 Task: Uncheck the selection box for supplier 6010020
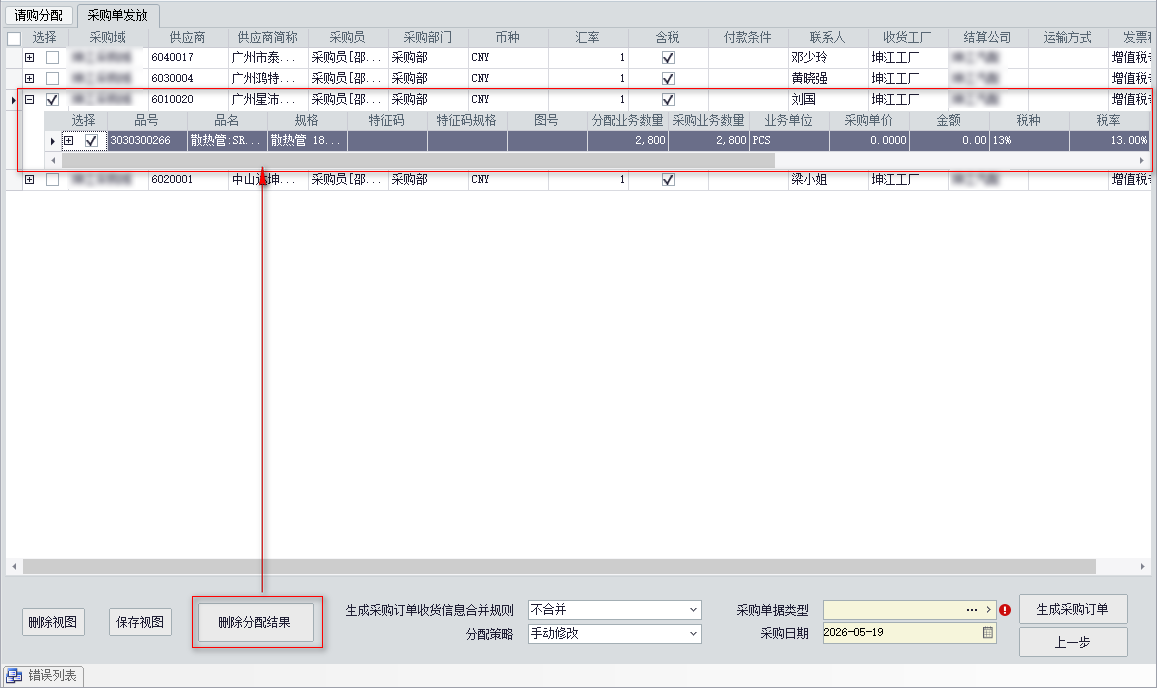52,100
